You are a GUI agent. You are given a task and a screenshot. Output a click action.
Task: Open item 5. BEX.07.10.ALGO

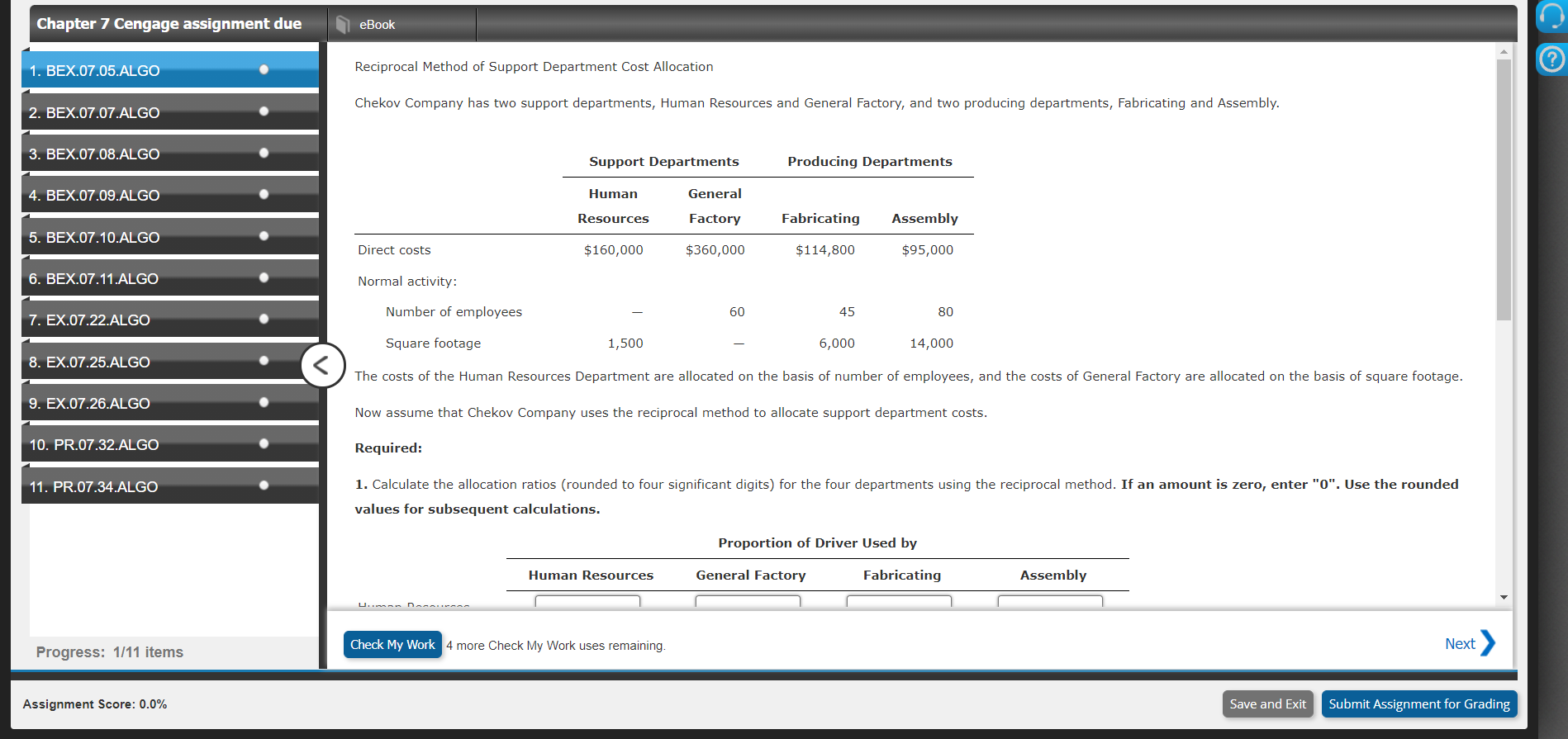click(x=170, y=237)
